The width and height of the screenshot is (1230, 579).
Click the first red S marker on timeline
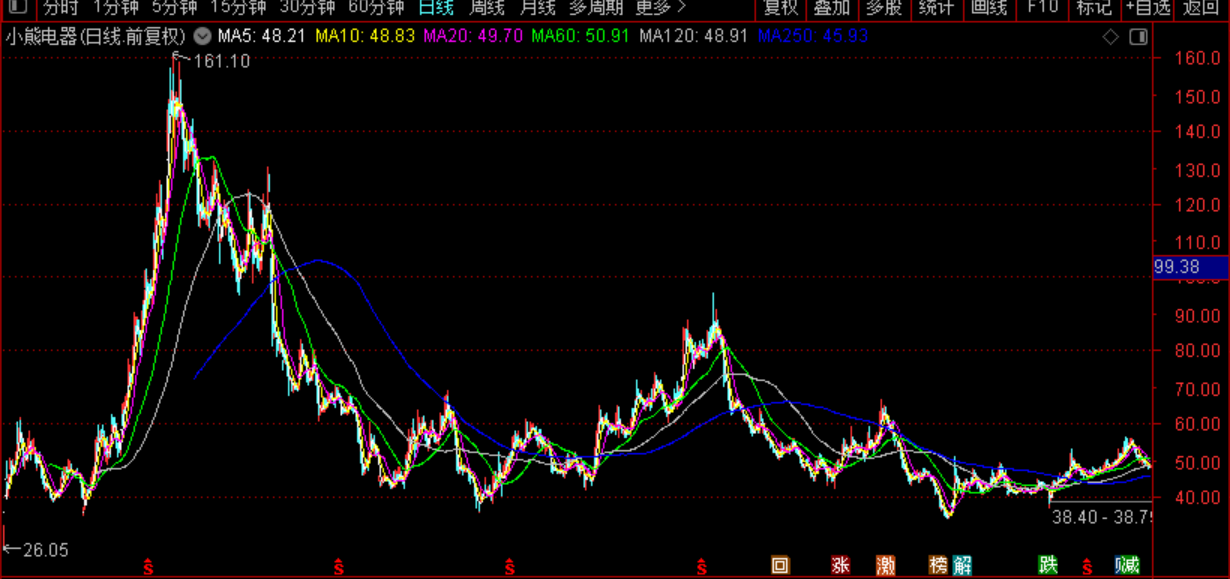tap(149, 567)
